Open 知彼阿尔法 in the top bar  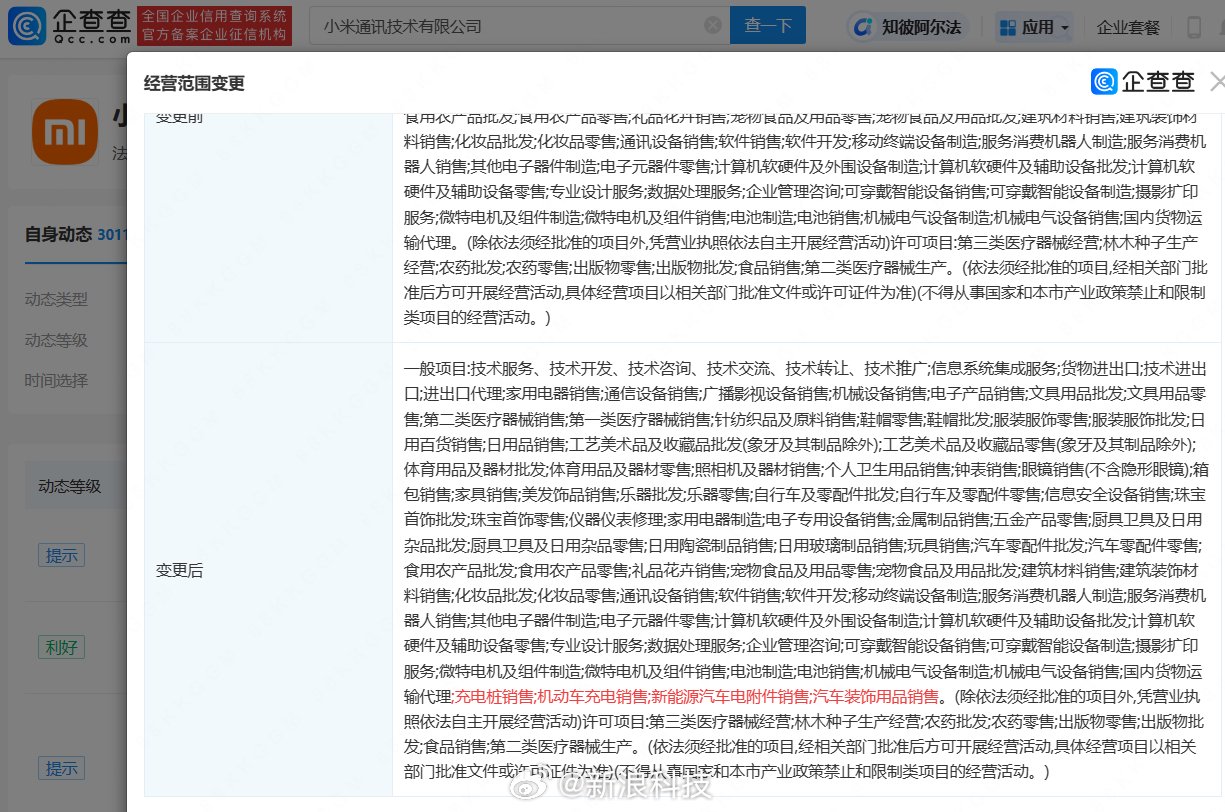(x=908, y=27)
